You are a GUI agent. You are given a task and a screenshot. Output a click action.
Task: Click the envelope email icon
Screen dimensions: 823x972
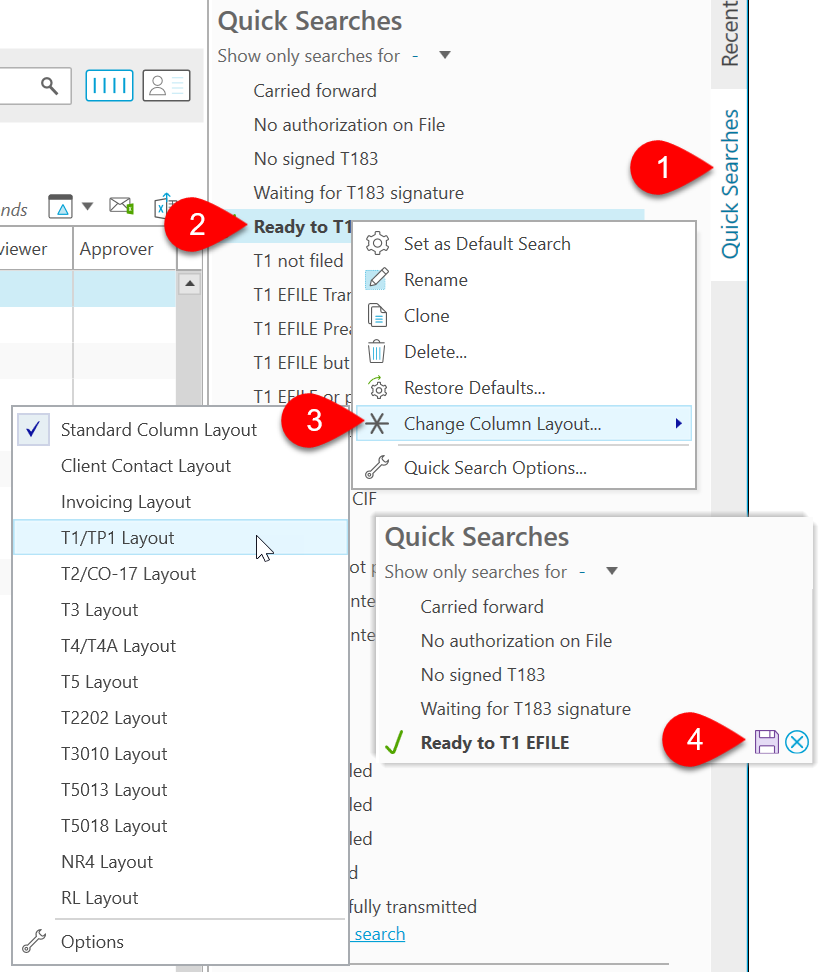click(121, 205)
